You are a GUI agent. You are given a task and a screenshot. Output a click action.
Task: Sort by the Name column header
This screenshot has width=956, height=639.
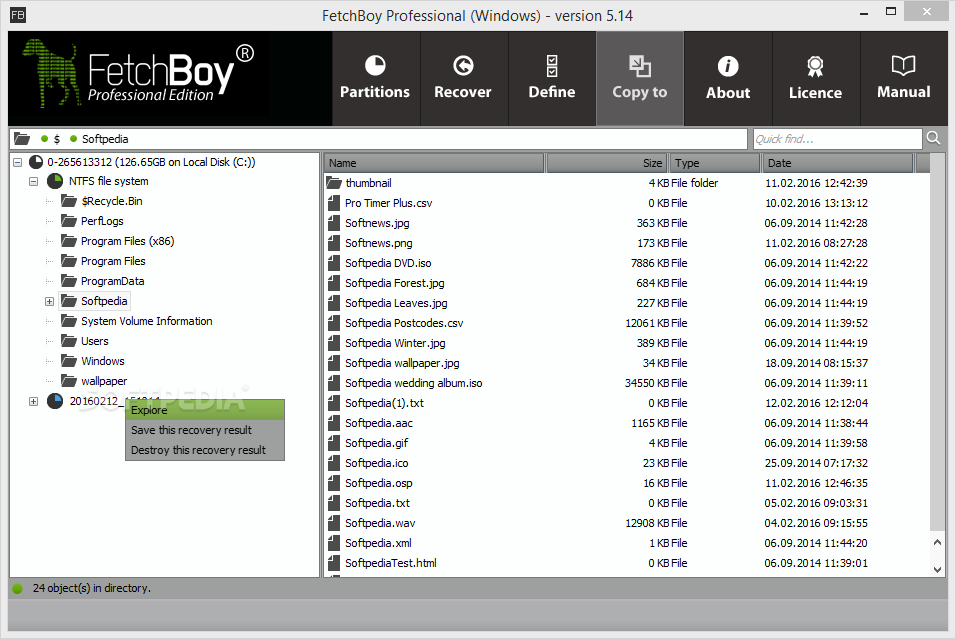coord(434,163)
